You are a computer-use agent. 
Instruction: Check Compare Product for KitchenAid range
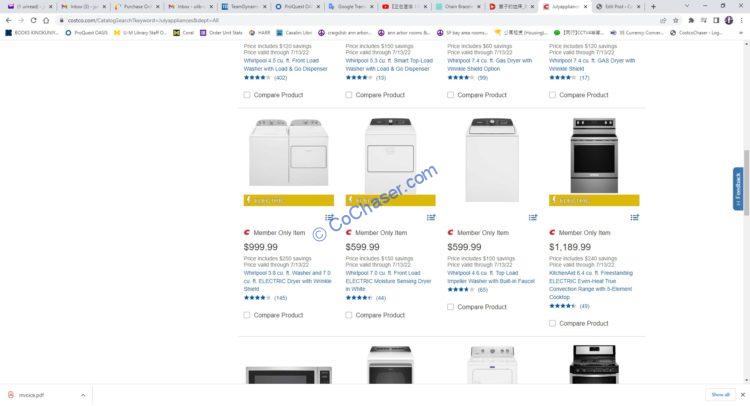point(553,323)
